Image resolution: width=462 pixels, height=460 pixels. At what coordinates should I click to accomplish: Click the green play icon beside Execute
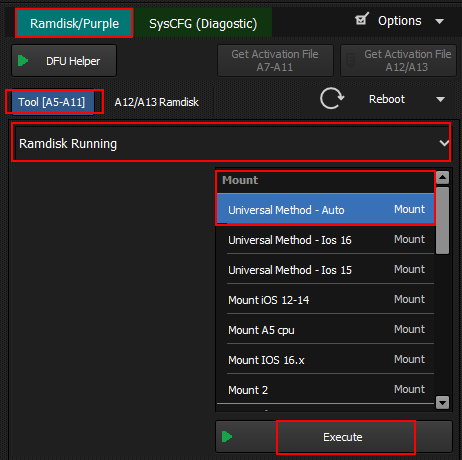227,436
